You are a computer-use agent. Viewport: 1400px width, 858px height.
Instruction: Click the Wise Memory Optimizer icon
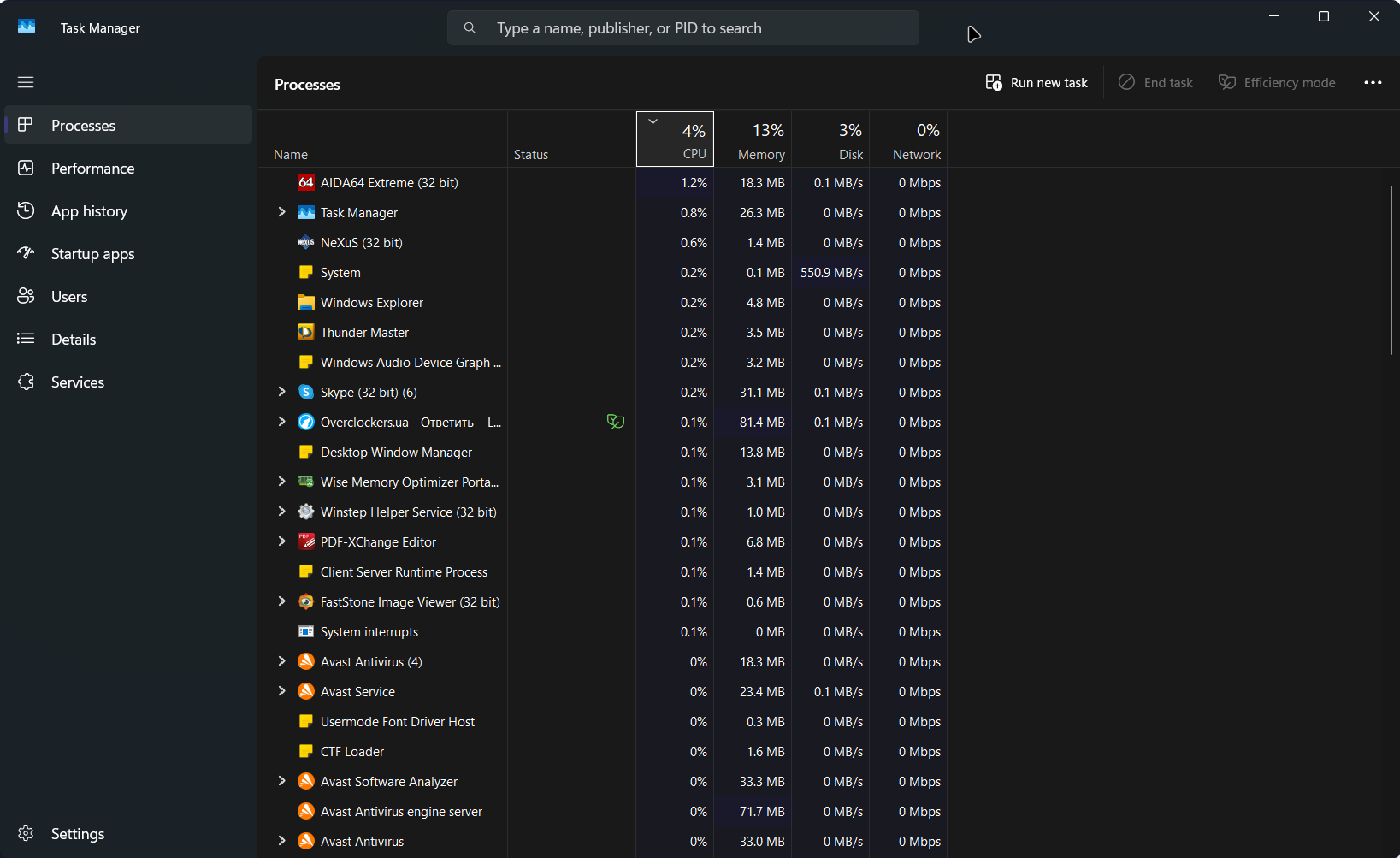(305, 482)
